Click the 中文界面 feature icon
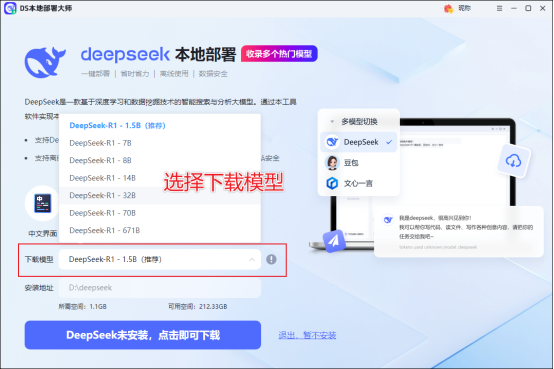 [x=43, y=203]
